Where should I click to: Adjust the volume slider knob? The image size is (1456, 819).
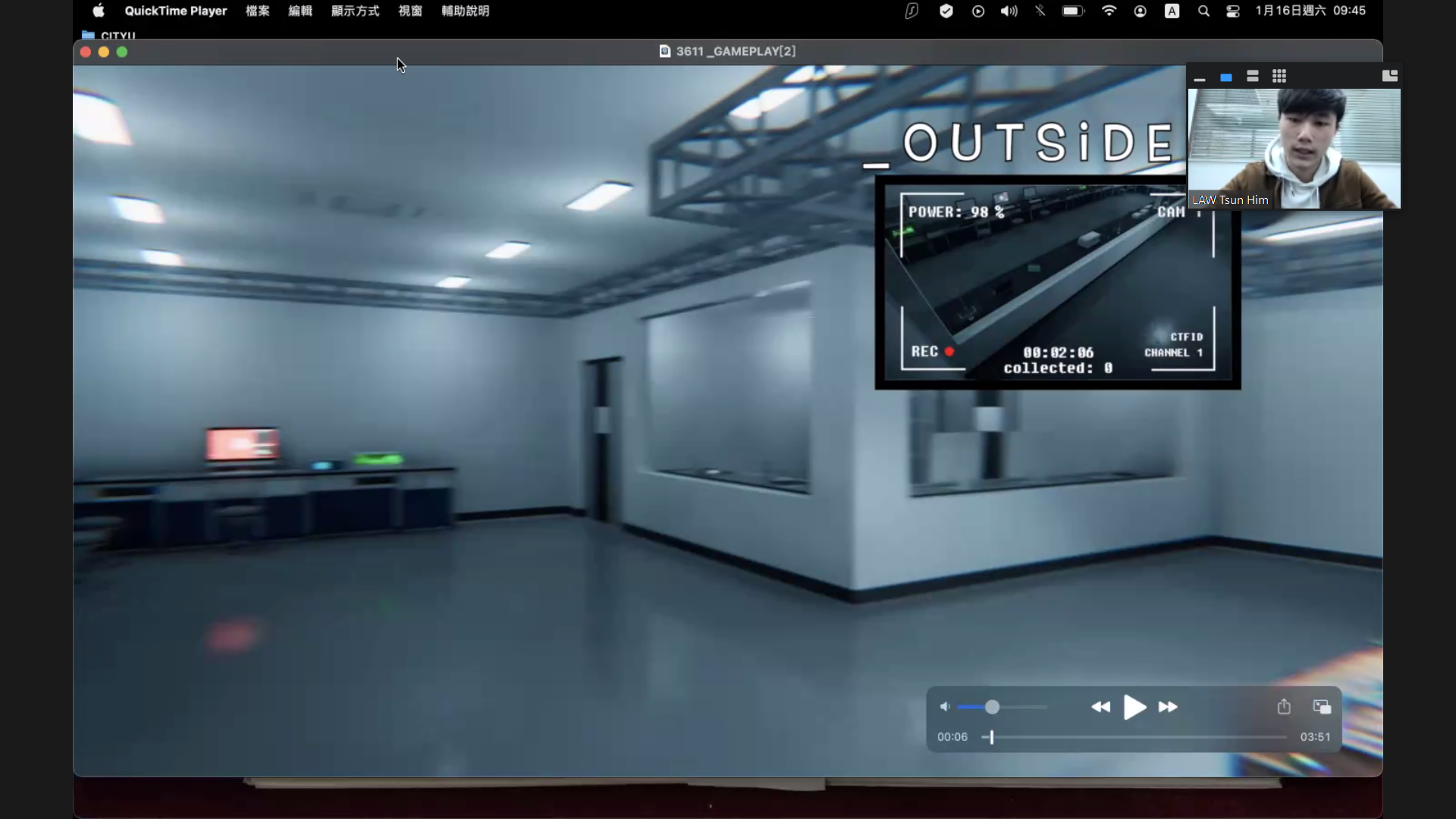click(992, 707)
